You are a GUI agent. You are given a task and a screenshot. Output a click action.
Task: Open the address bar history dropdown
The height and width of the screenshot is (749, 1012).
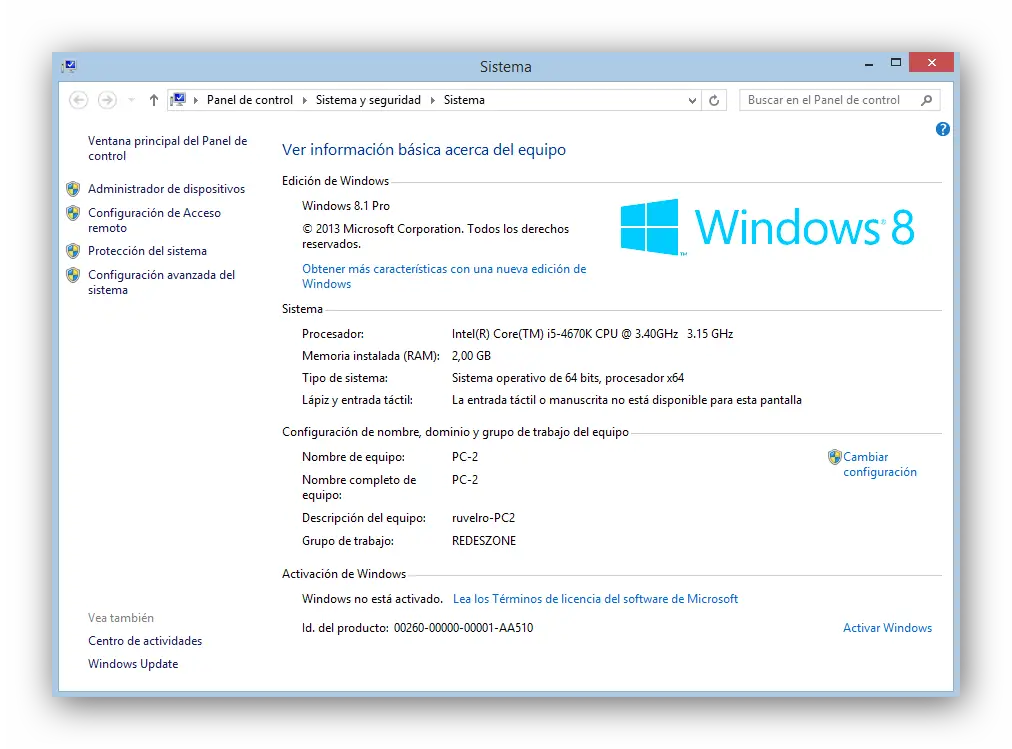(692, 101)
